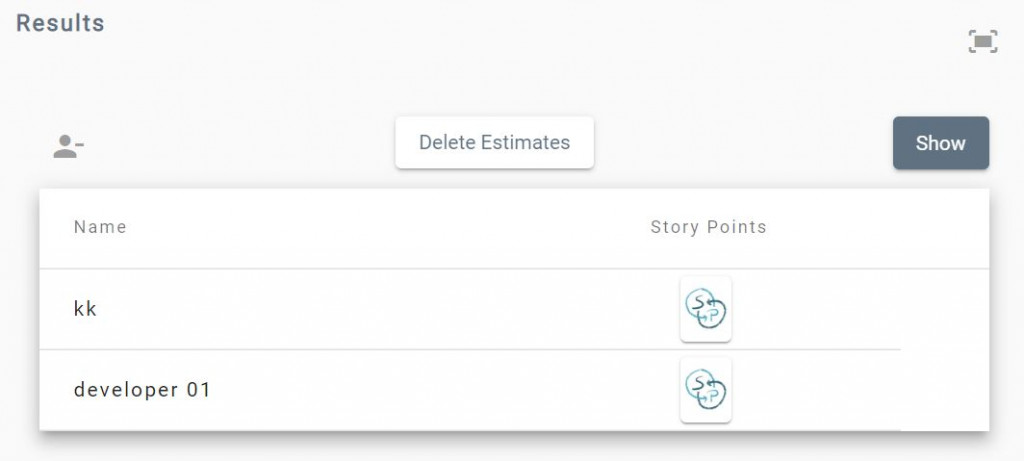The height and width of the screenshot is (461, 1024).
Task: Expand the Results panel to fullscreen
Action: pyautogui.click(x=983, y=41)
